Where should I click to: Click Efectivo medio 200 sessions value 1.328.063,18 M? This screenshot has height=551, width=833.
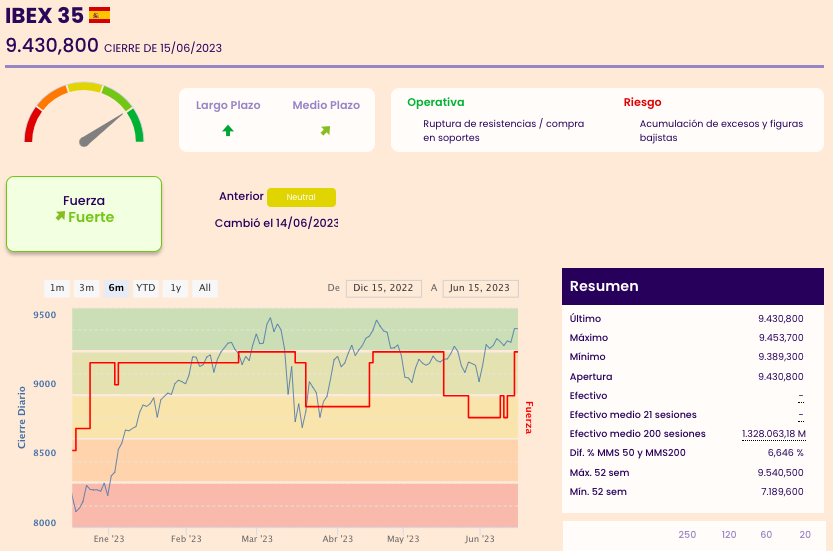[774, 434]
